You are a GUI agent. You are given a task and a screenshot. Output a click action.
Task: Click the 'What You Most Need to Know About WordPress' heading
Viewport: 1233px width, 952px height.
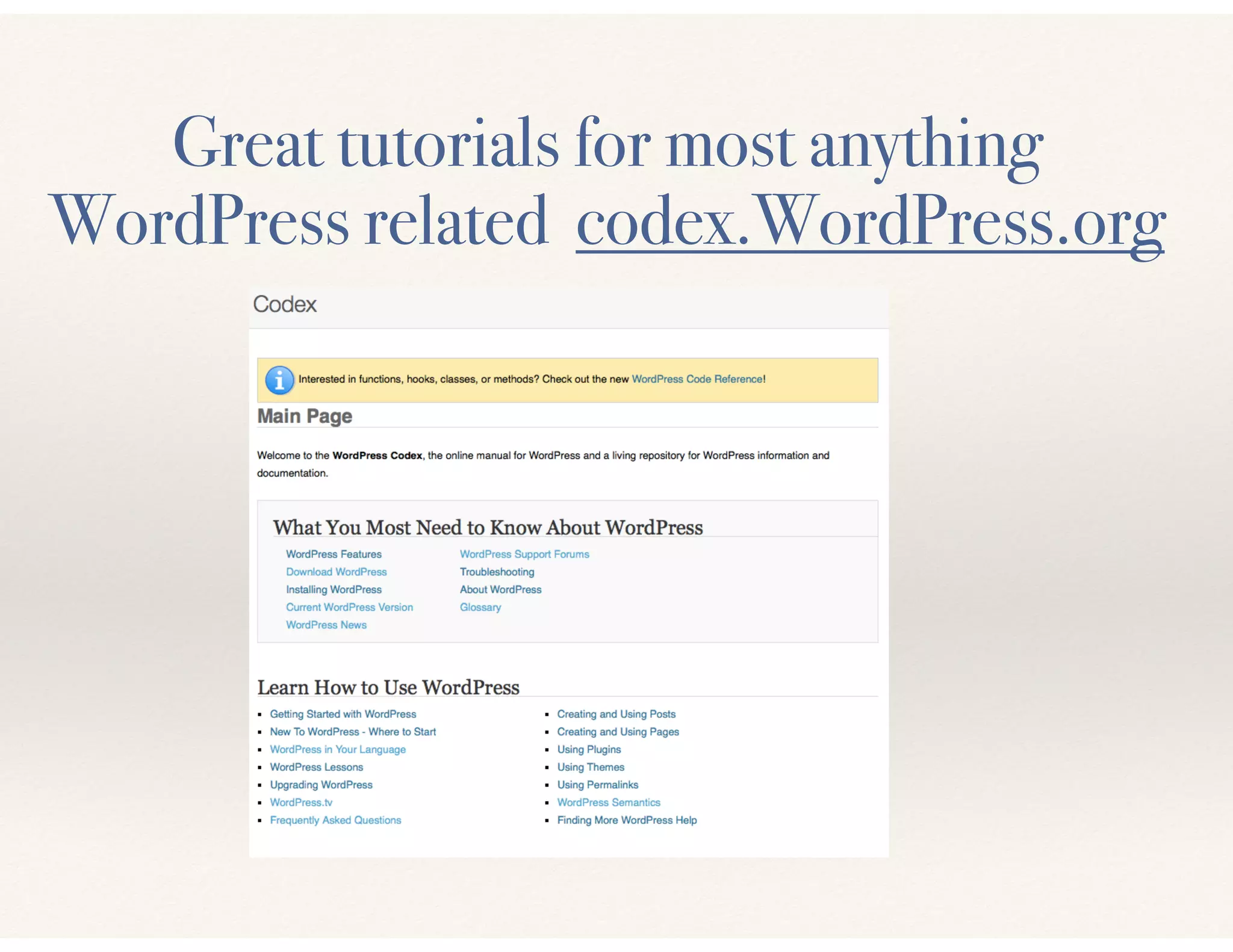(x=488, y=527)
